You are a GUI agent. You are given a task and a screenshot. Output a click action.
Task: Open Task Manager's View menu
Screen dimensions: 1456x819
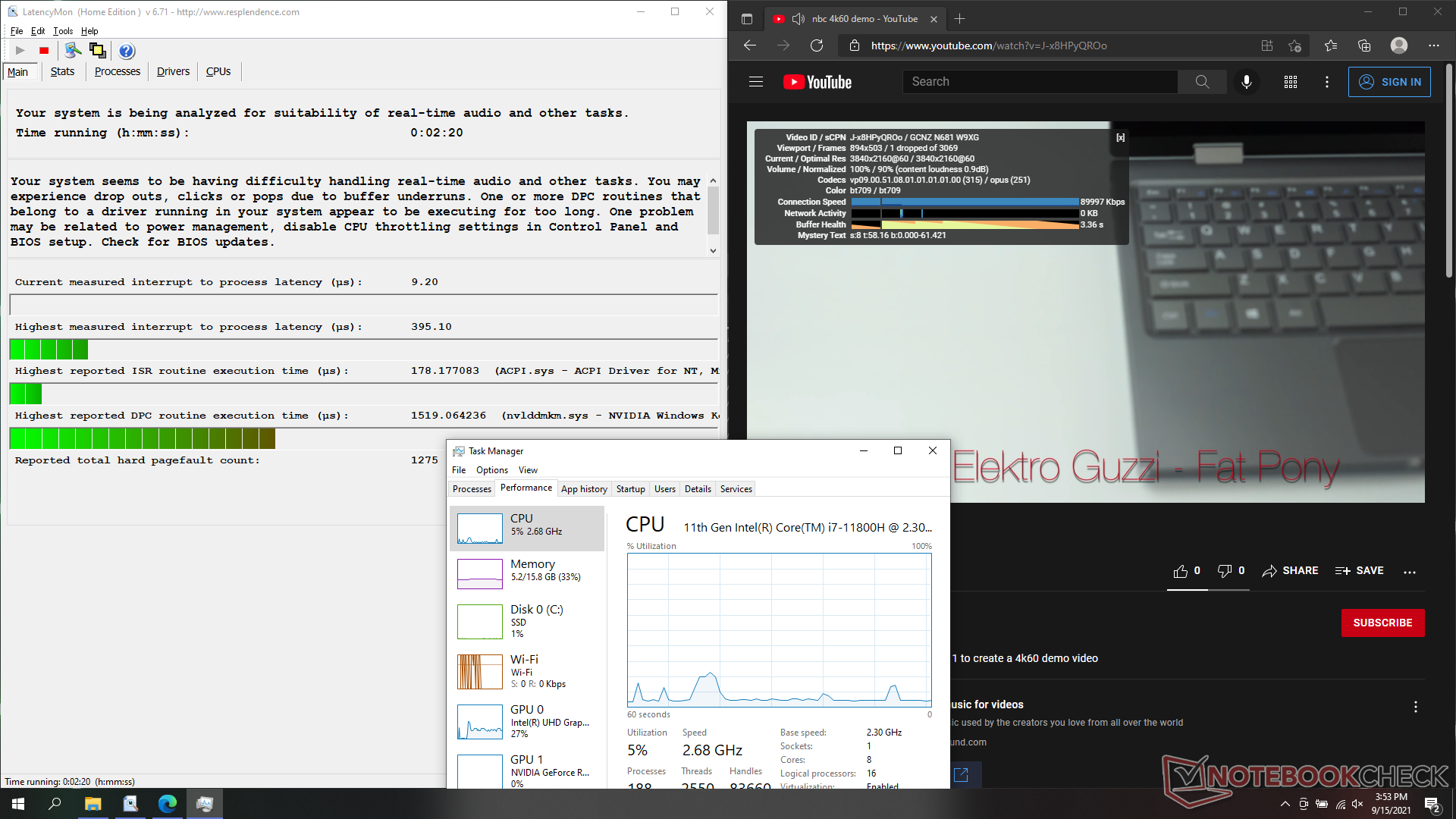tap(528, 470)
